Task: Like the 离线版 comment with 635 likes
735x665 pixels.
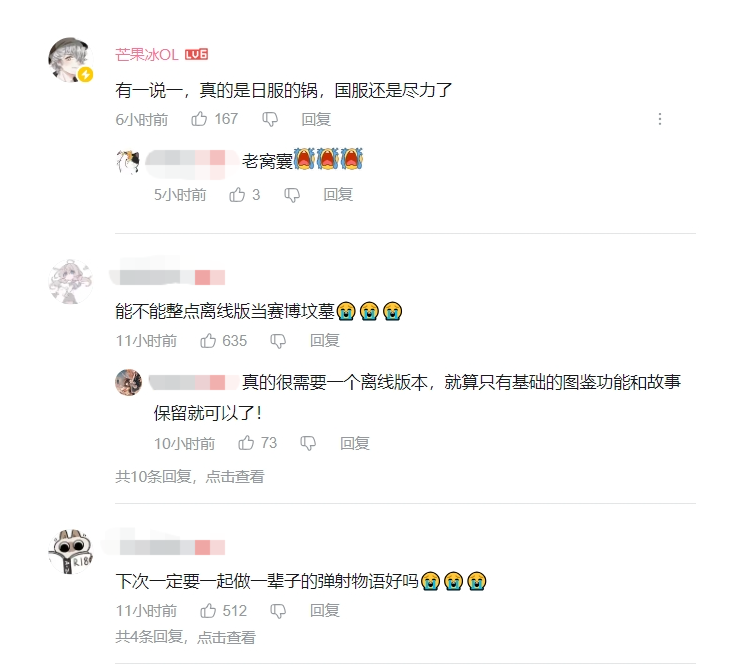Action: tap(208, 341)
